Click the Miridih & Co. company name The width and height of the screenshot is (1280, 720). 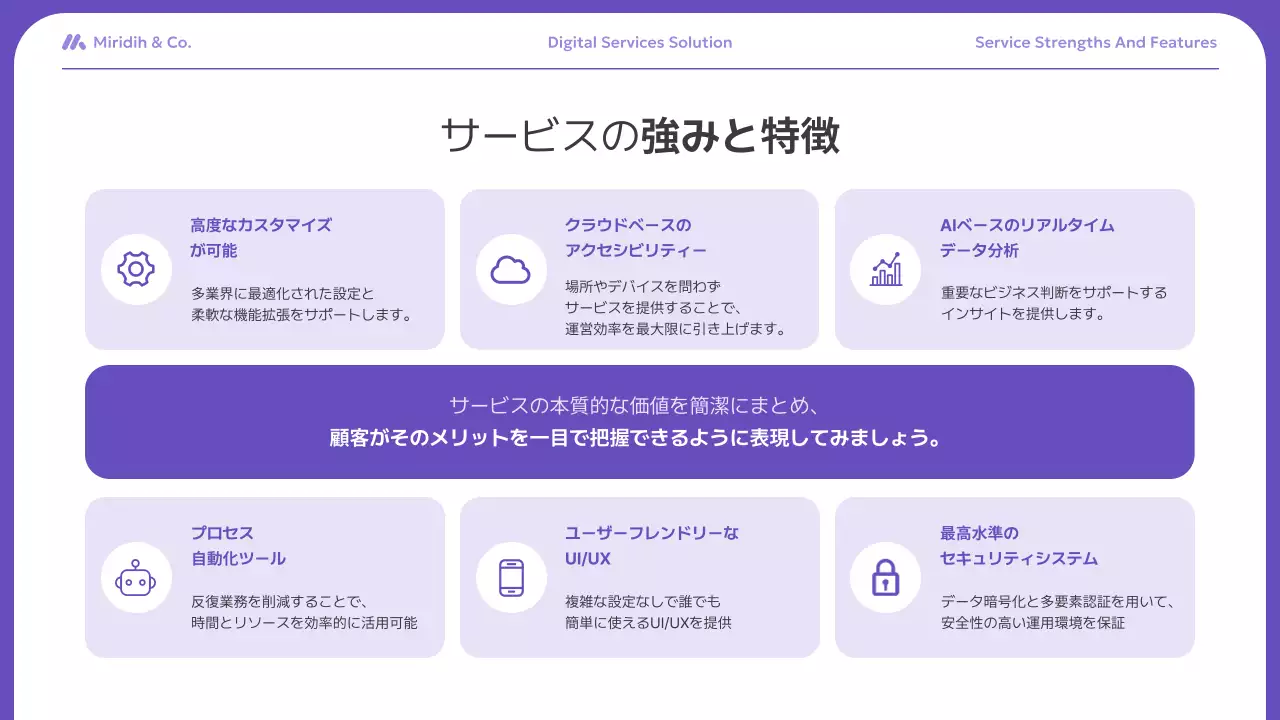tap(142, 42)
